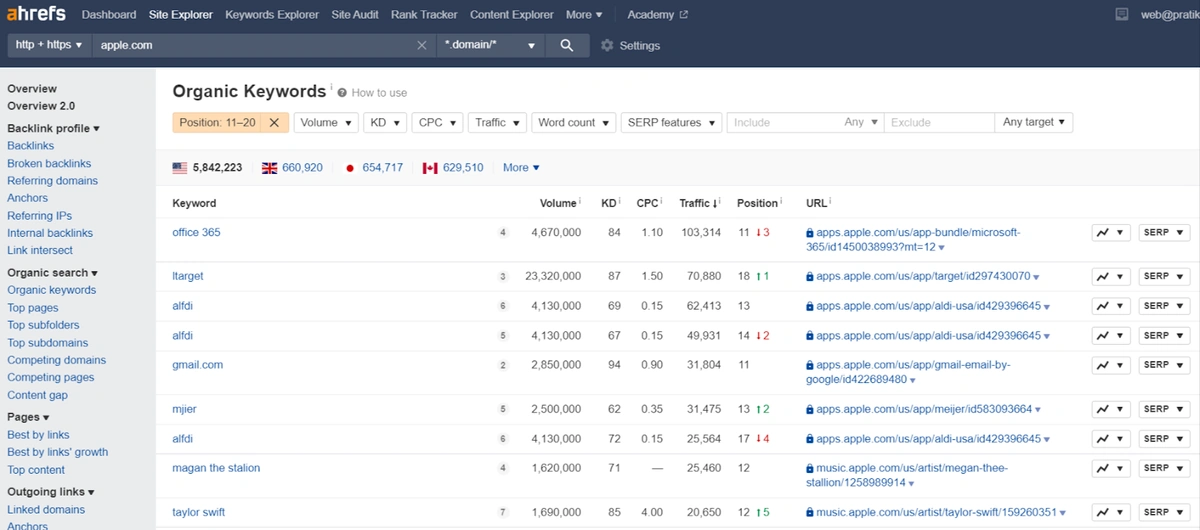1200x530 pixels.
Task: Expand the Volume filter dropdown
Action: (325, 122)
